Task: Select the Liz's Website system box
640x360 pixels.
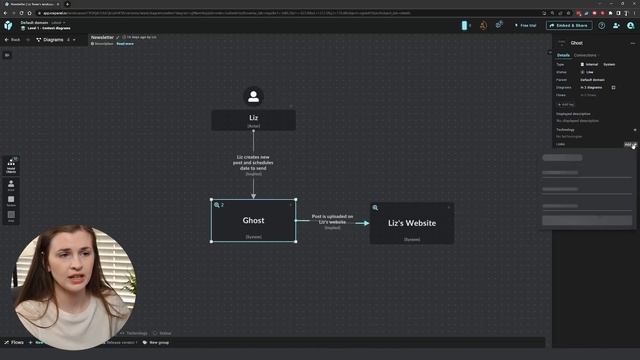Action: [x=412, y=223]
